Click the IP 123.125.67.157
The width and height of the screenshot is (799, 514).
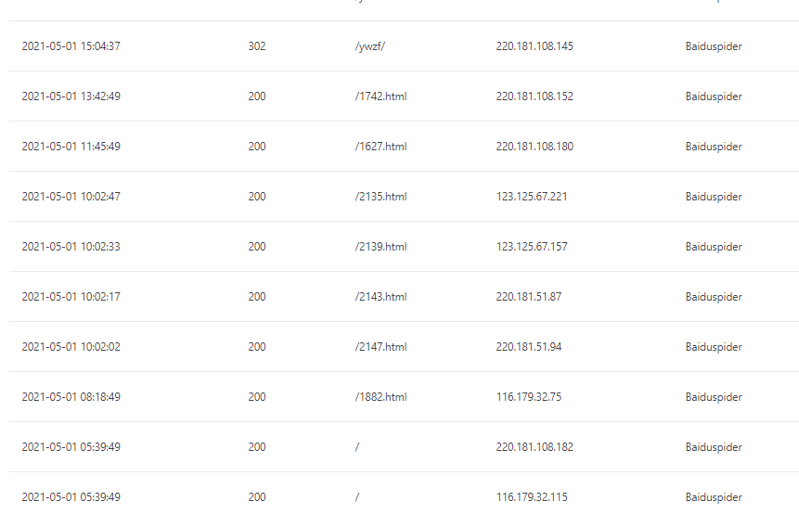[531, 247]
